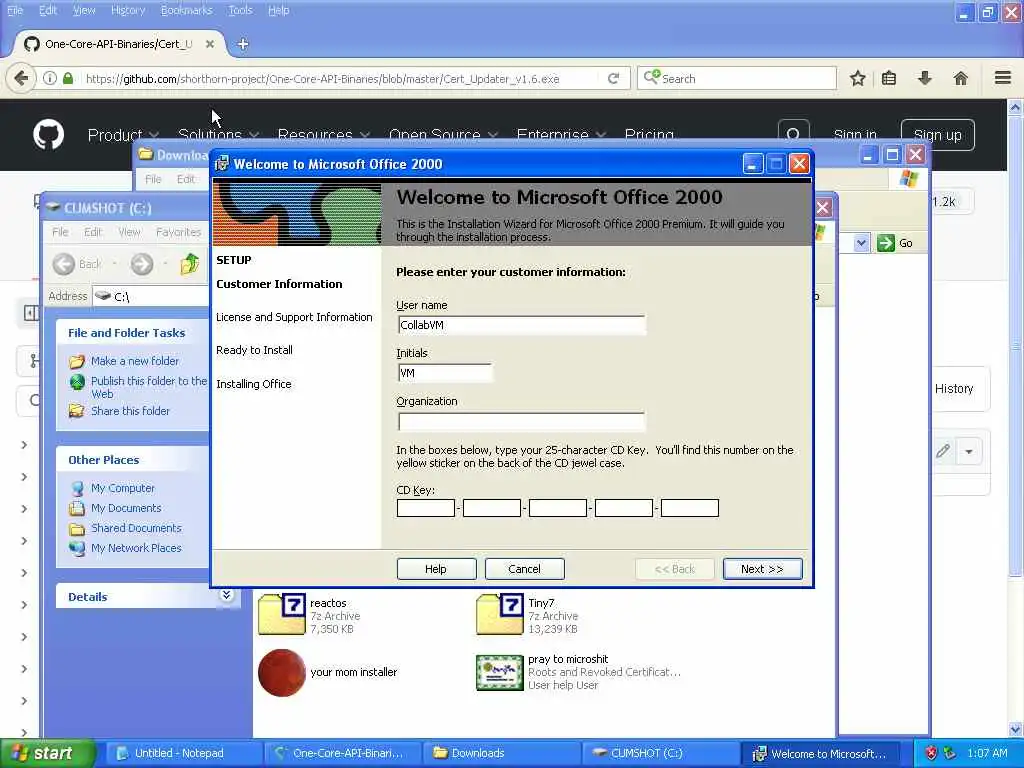Click the GitHub edit pencil icon
The height and width of the screenshot is (768, 1024).
(x=942, y=451)
